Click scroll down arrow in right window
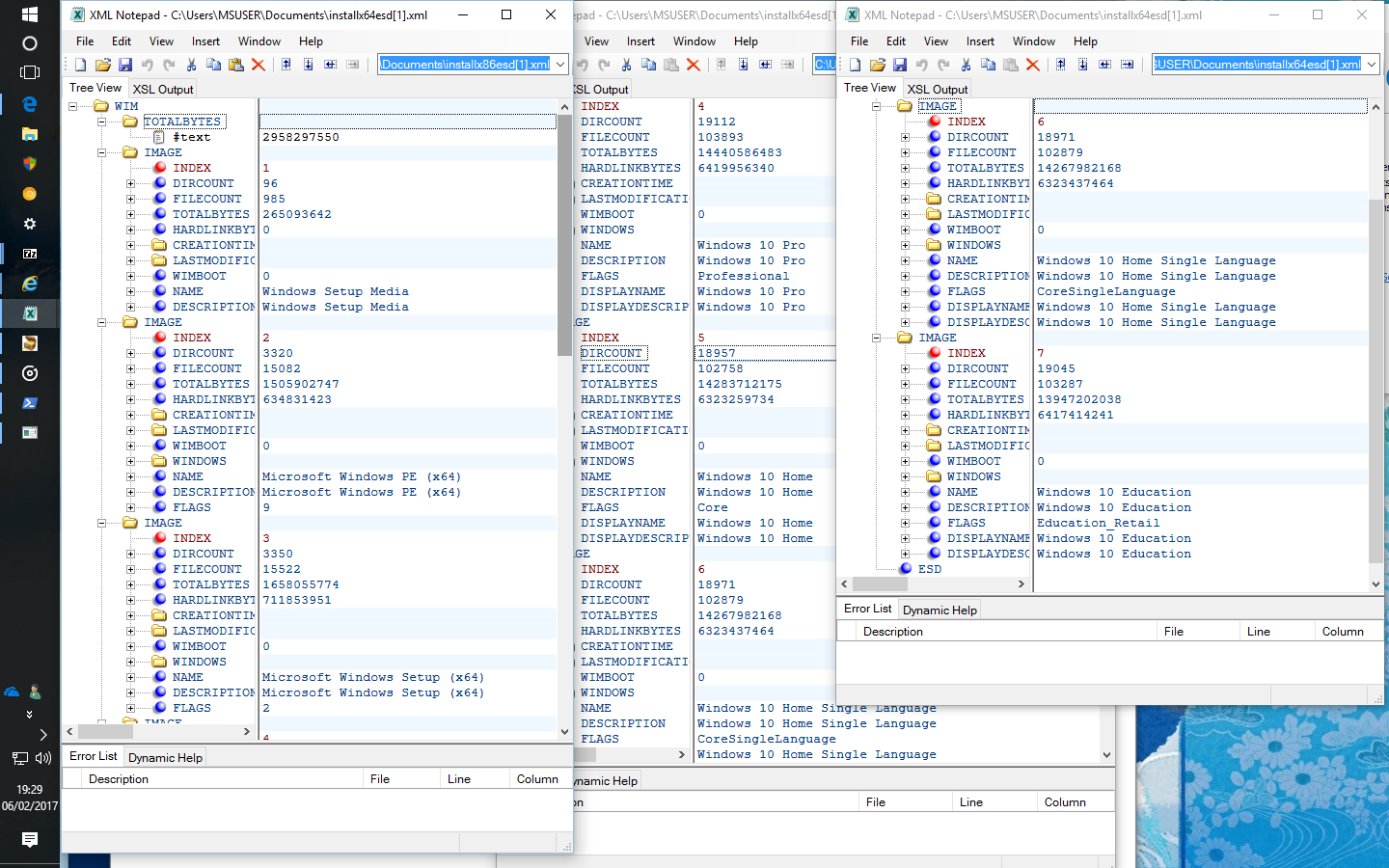The height and width of the screenshot is (868, 1389). click(x=1375, y=583)
